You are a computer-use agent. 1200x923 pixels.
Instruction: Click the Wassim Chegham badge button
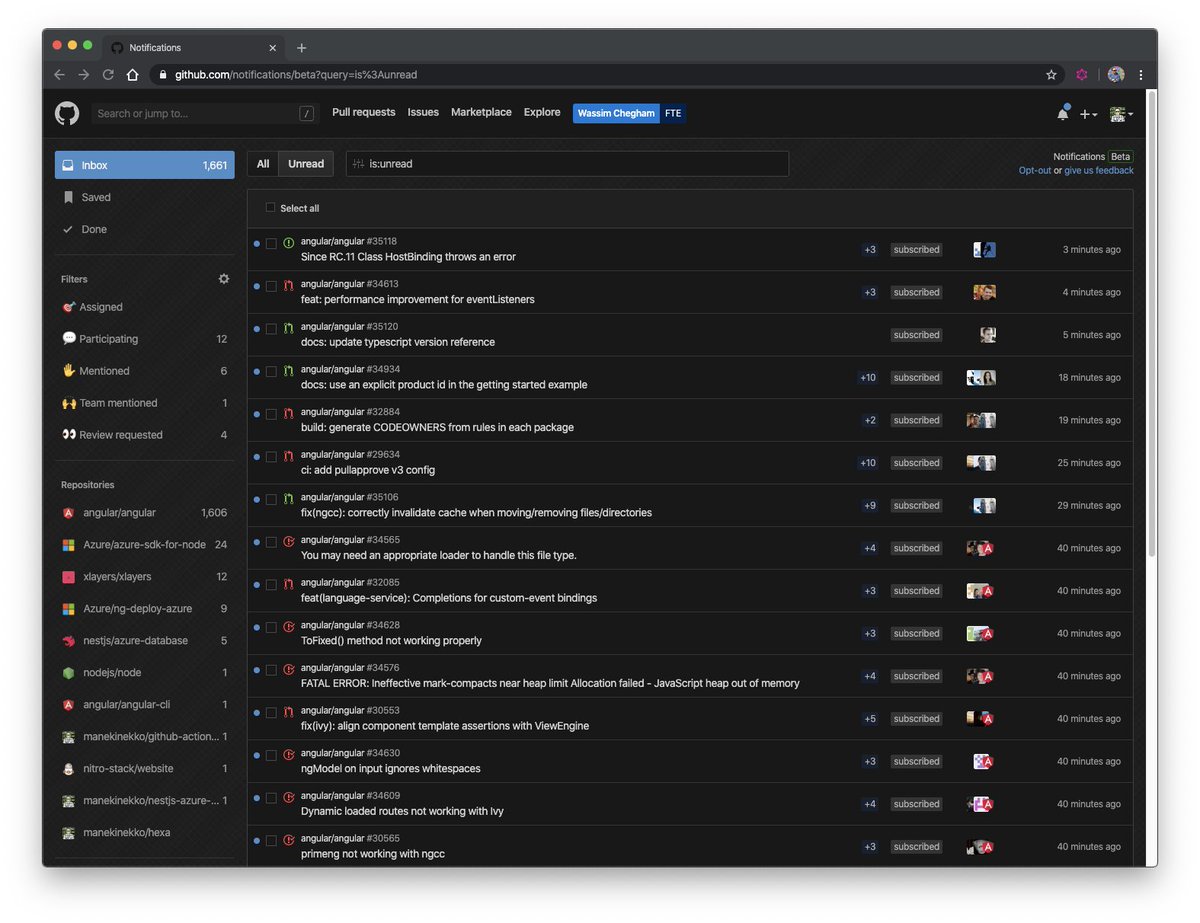click(616, 113)
